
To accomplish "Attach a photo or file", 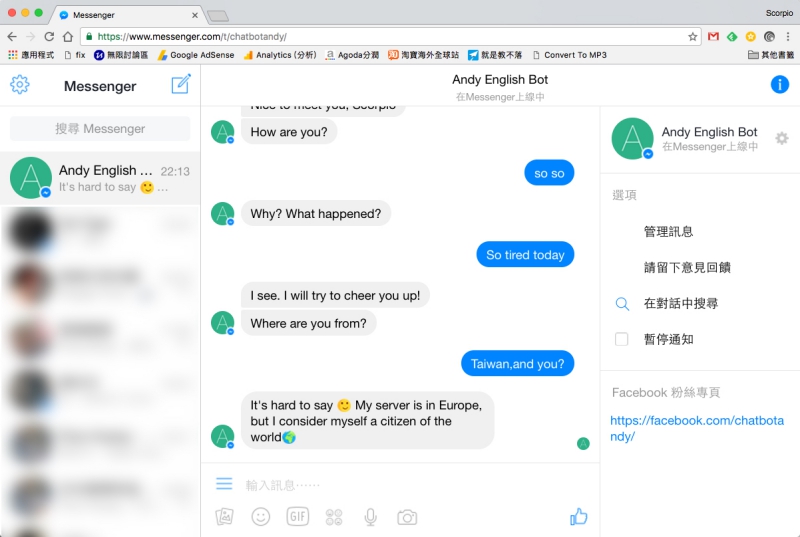I will pyautogui.click(x=224, y=517).
